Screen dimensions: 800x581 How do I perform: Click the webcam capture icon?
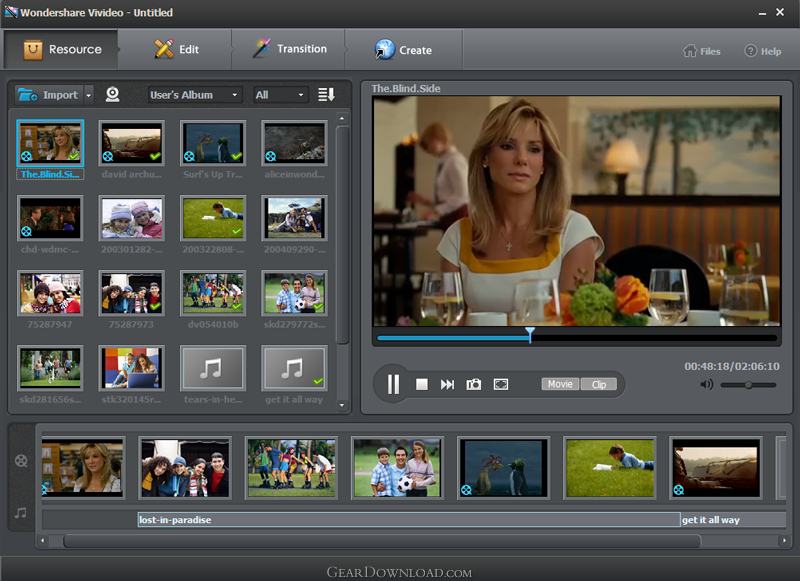[112, 94]
